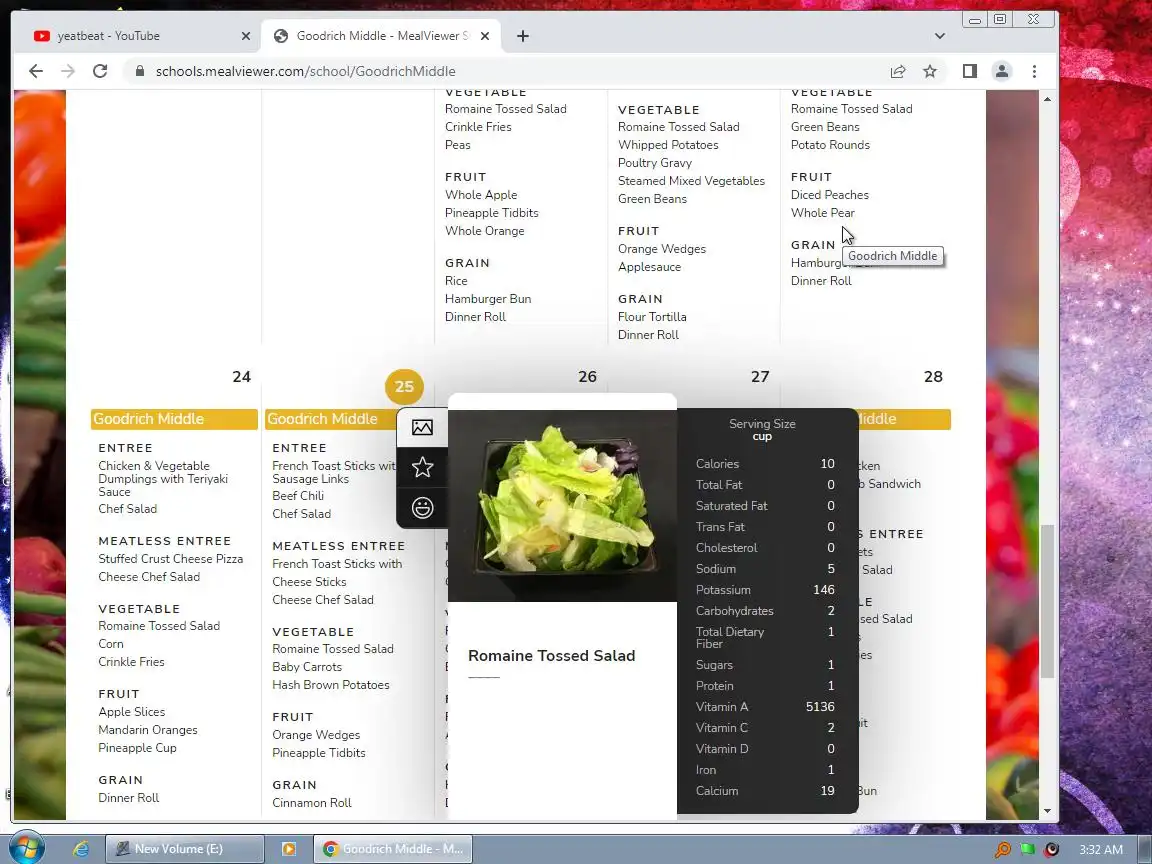Open Beef Chili menu item
The image size is (1152, 864).
pos(298,496)
